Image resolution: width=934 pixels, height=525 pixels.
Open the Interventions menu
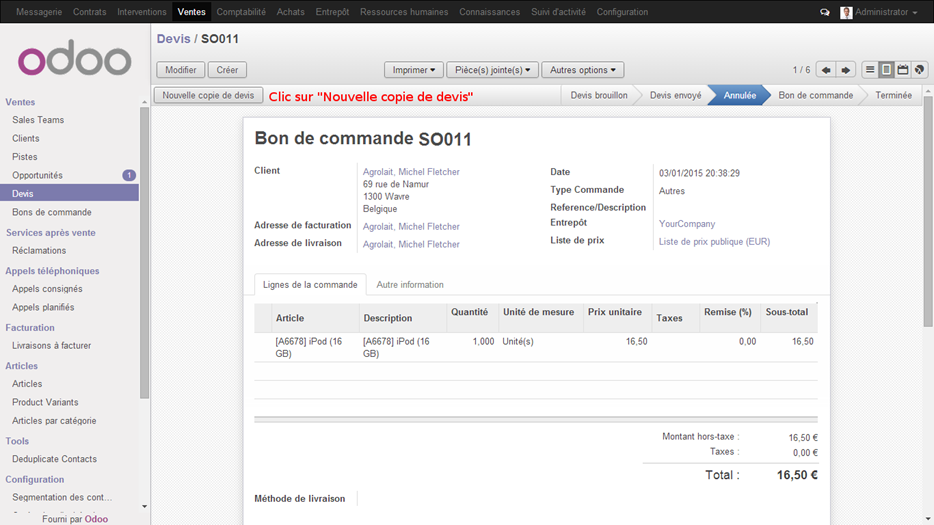coord(142,12)
